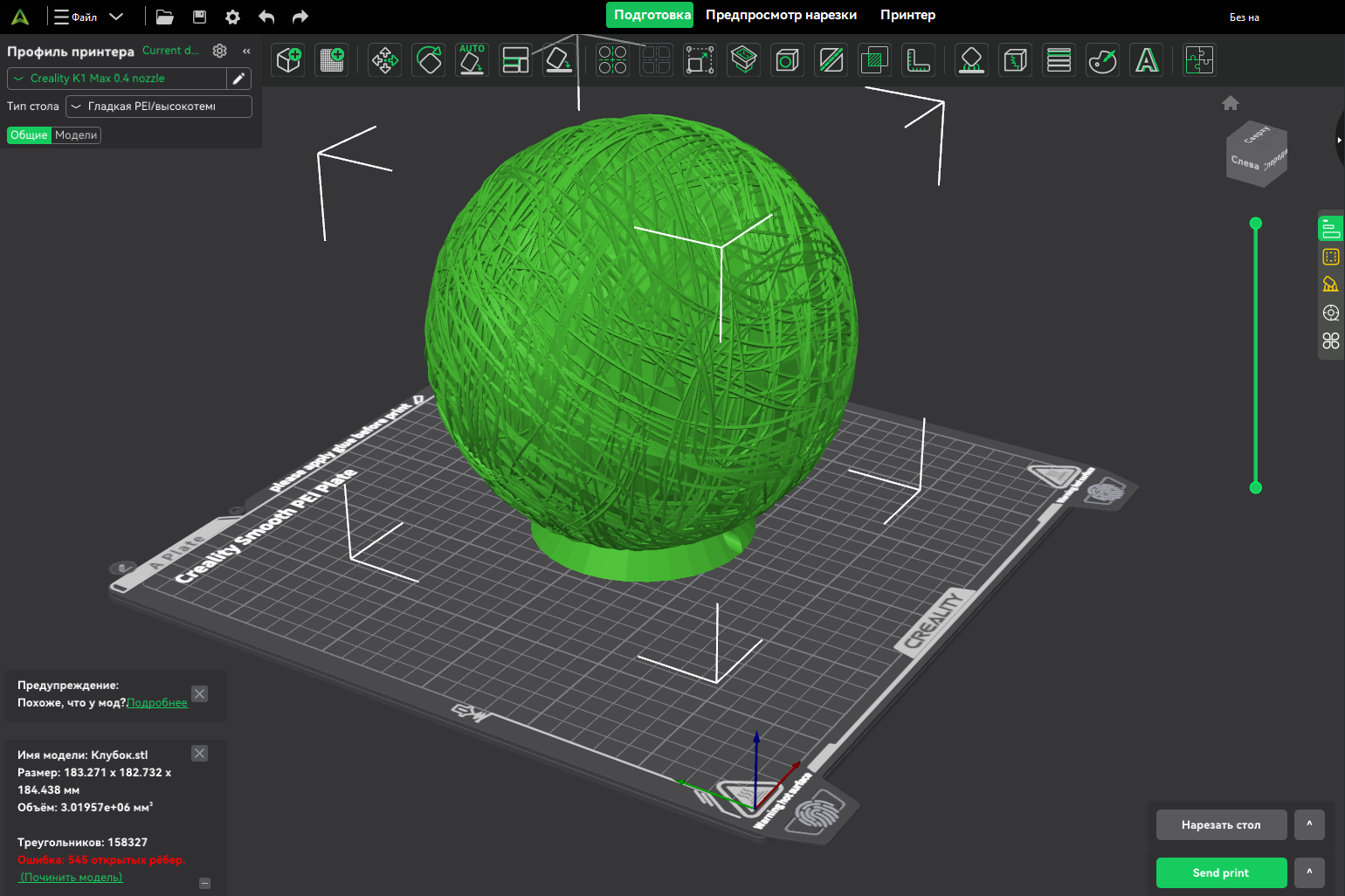This screenshot has width=1345, height=896.
Task: Click the Add model cube icon
Action: point(289,60)
